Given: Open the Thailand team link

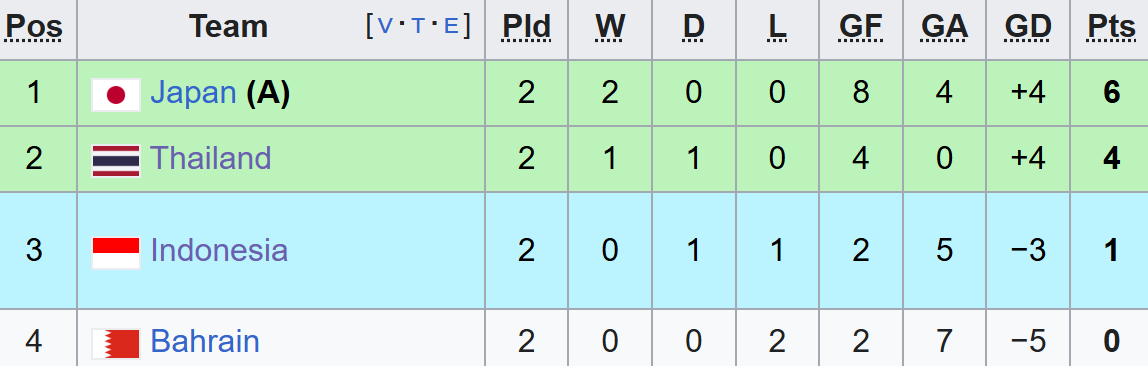Looking at the screenshot, I should pos(211,158).
